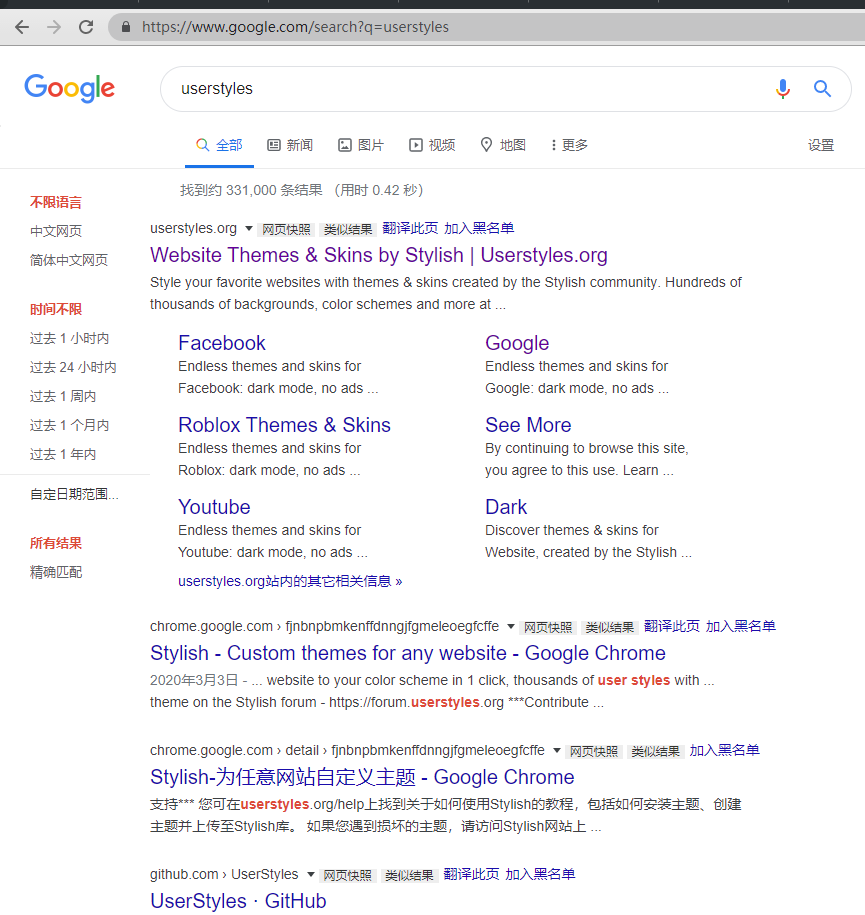
Task: Open the Facebook sitelink
Action: point(222,343)
